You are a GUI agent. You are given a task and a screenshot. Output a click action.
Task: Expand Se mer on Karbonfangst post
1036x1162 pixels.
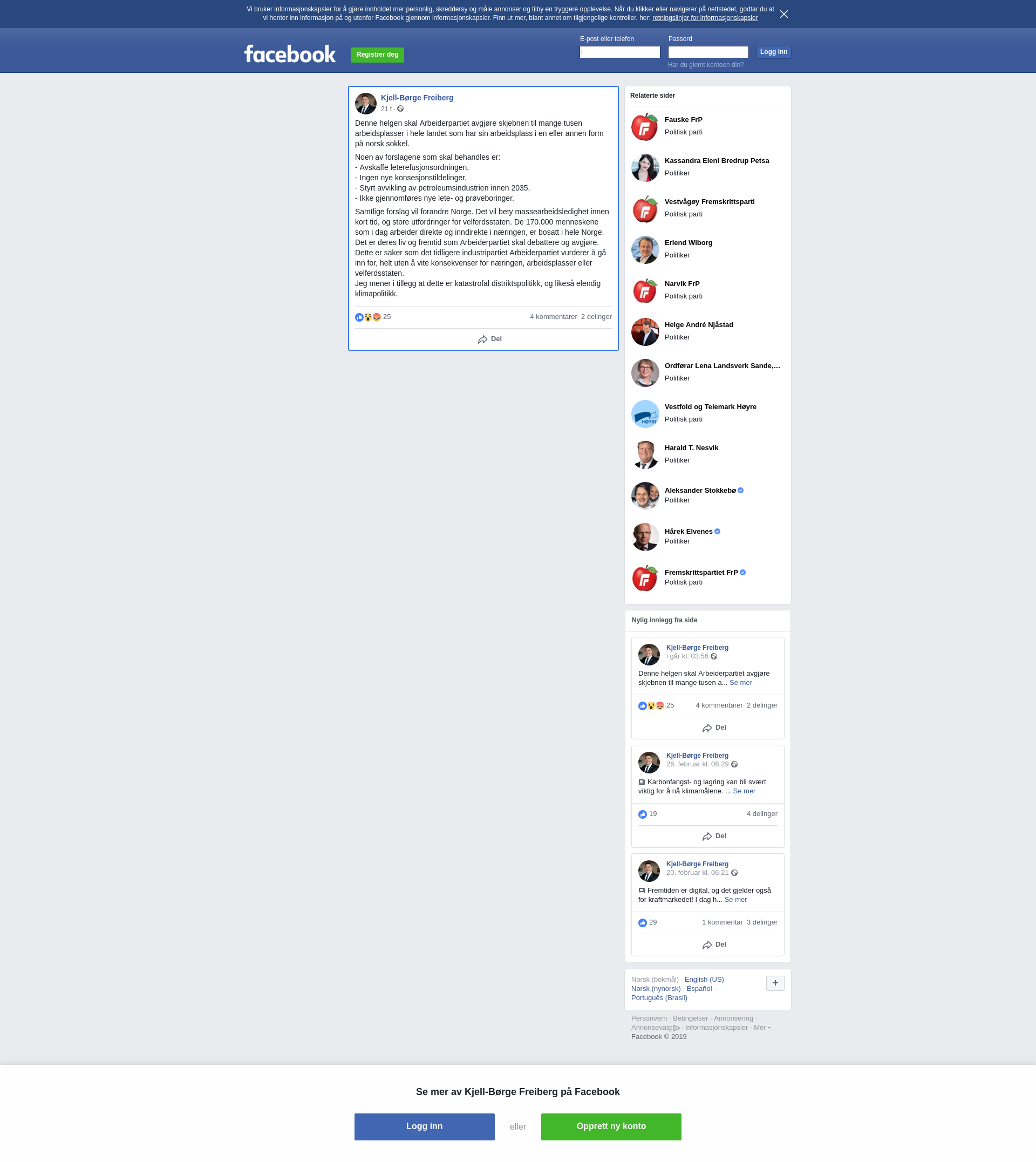(744, 791)
